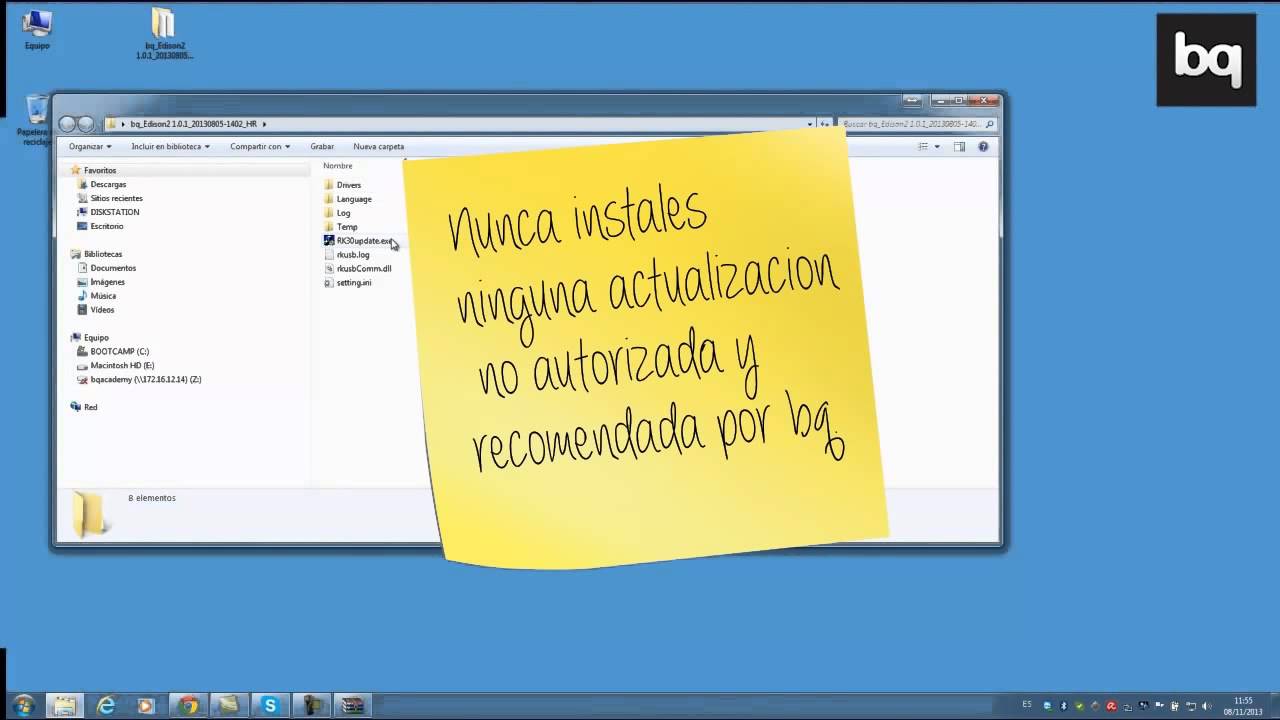
Task: Select the RK30update.exe file
Action: [x=358, y=241]
